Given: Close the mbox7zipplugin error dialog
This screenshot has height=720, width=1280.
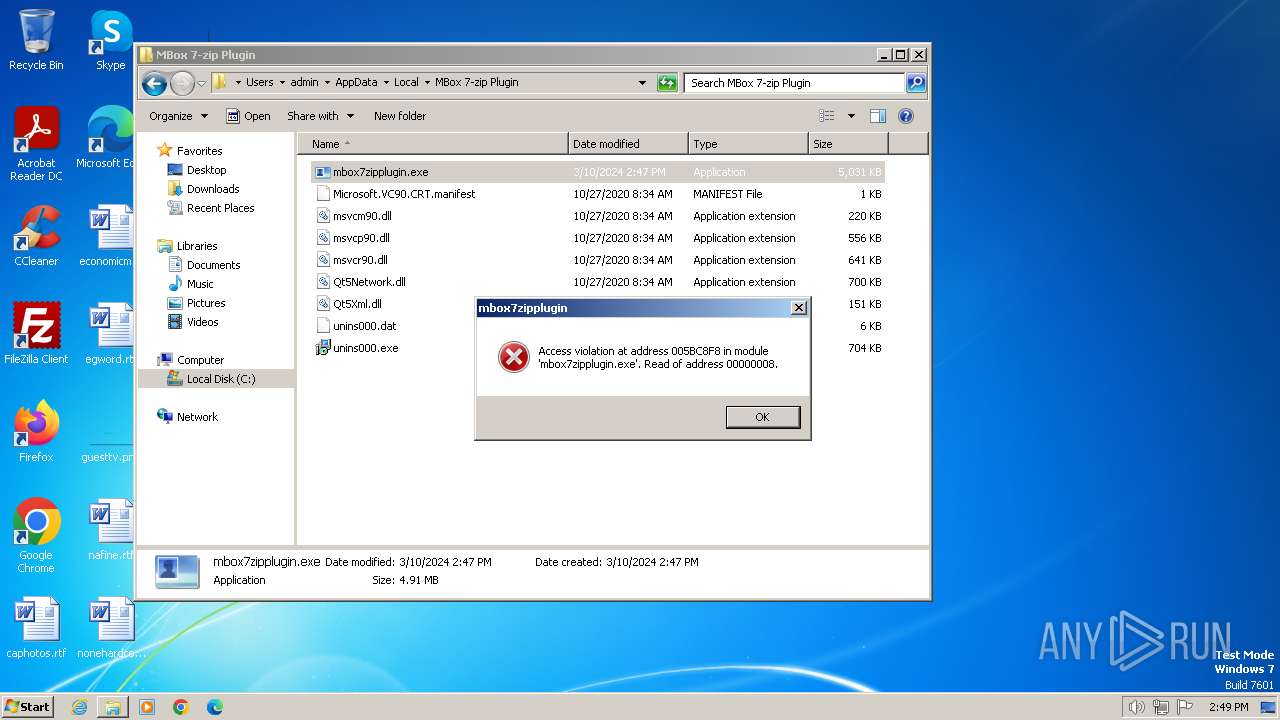Looking at the screenshot, I should [x=798, y=308].
